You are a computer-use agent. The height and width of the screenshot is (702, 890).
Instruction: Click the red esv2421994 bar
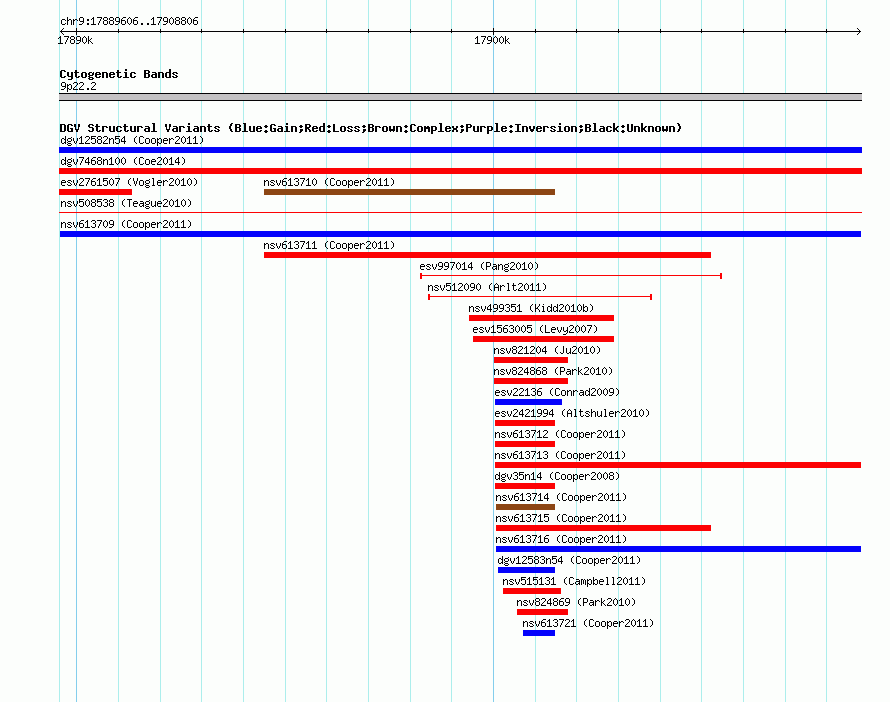pos(525,423)
